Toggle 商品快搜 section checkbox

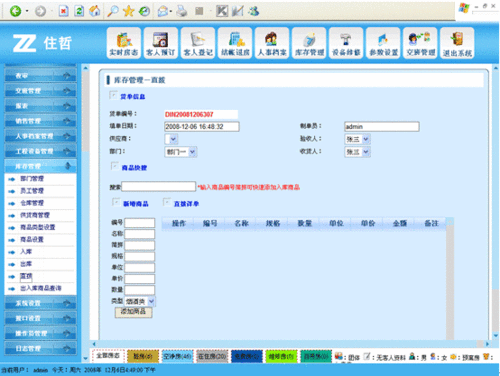(115, 166)
